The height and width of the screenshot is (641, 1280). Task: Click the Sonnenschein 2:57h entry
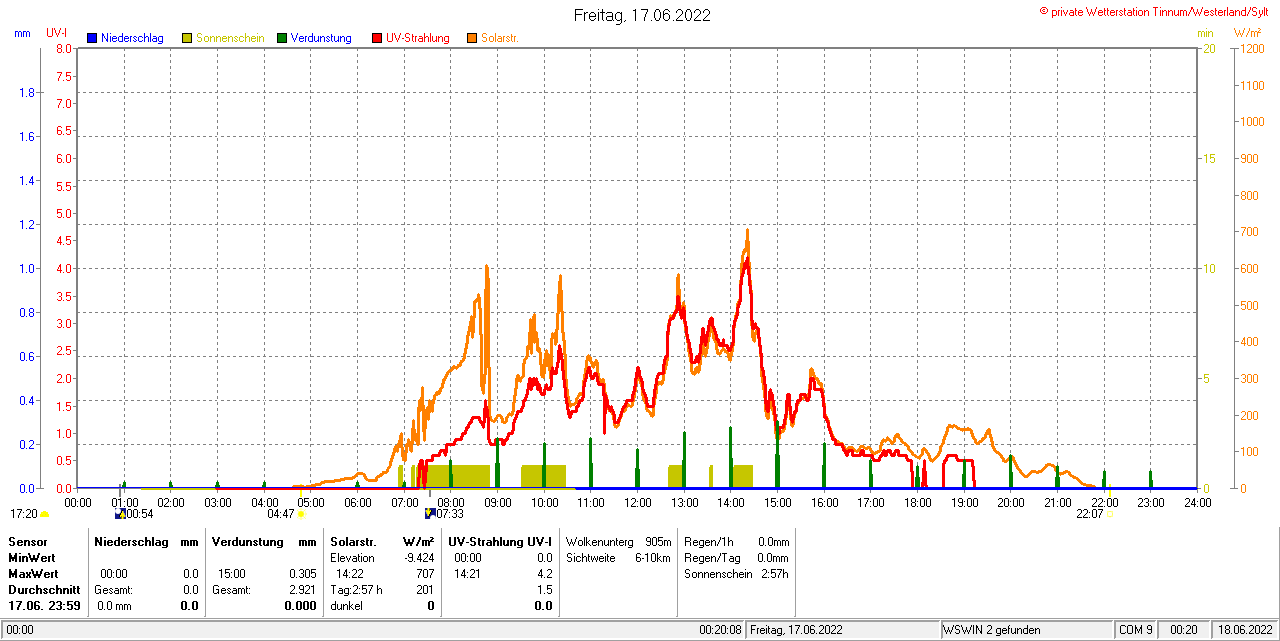[x=737, y=573]
